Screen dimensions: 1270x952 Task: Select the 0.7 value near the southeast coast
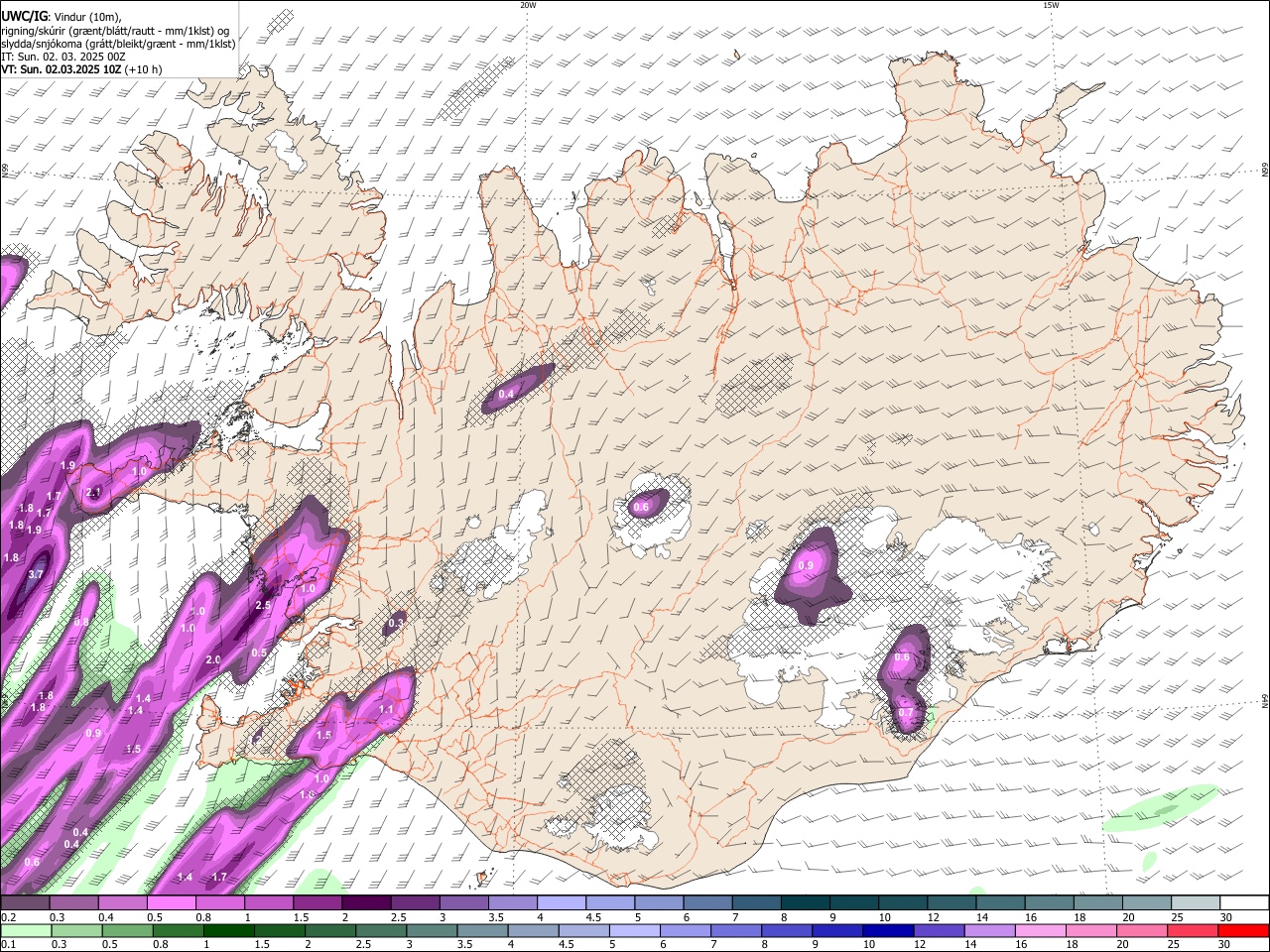(905, 713)
